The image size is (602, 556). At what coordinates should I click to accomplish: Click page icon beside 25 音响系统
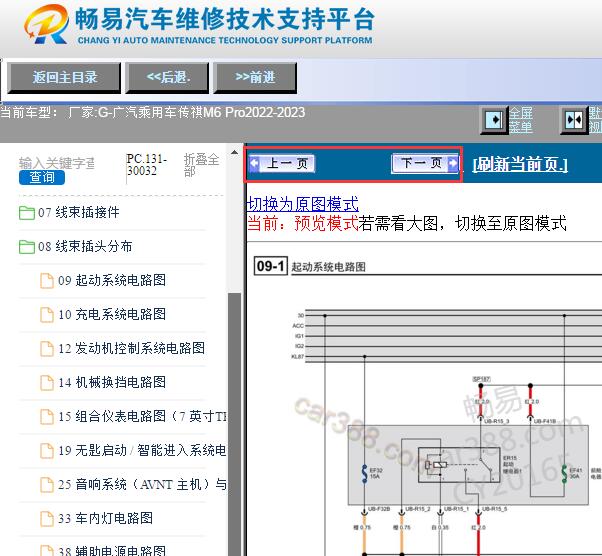[47, 485]
